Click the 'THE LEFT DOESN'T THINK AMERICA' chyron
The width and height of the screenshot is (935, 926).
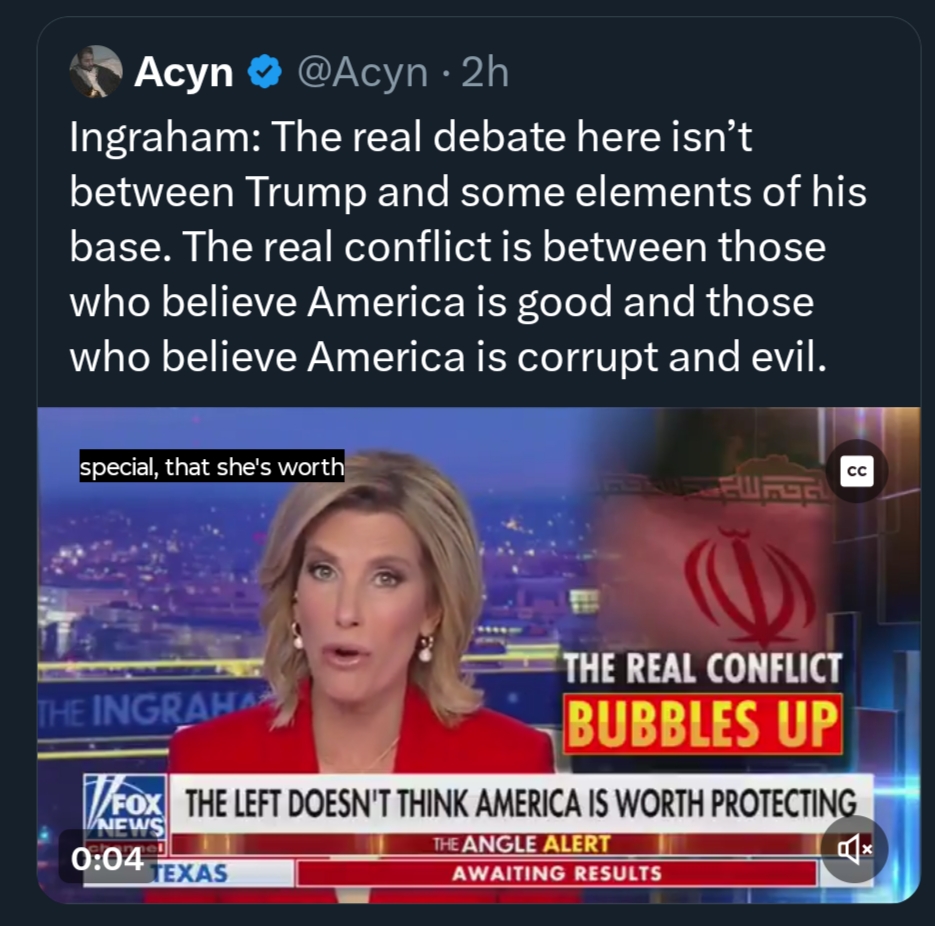(x=521, y=803)
